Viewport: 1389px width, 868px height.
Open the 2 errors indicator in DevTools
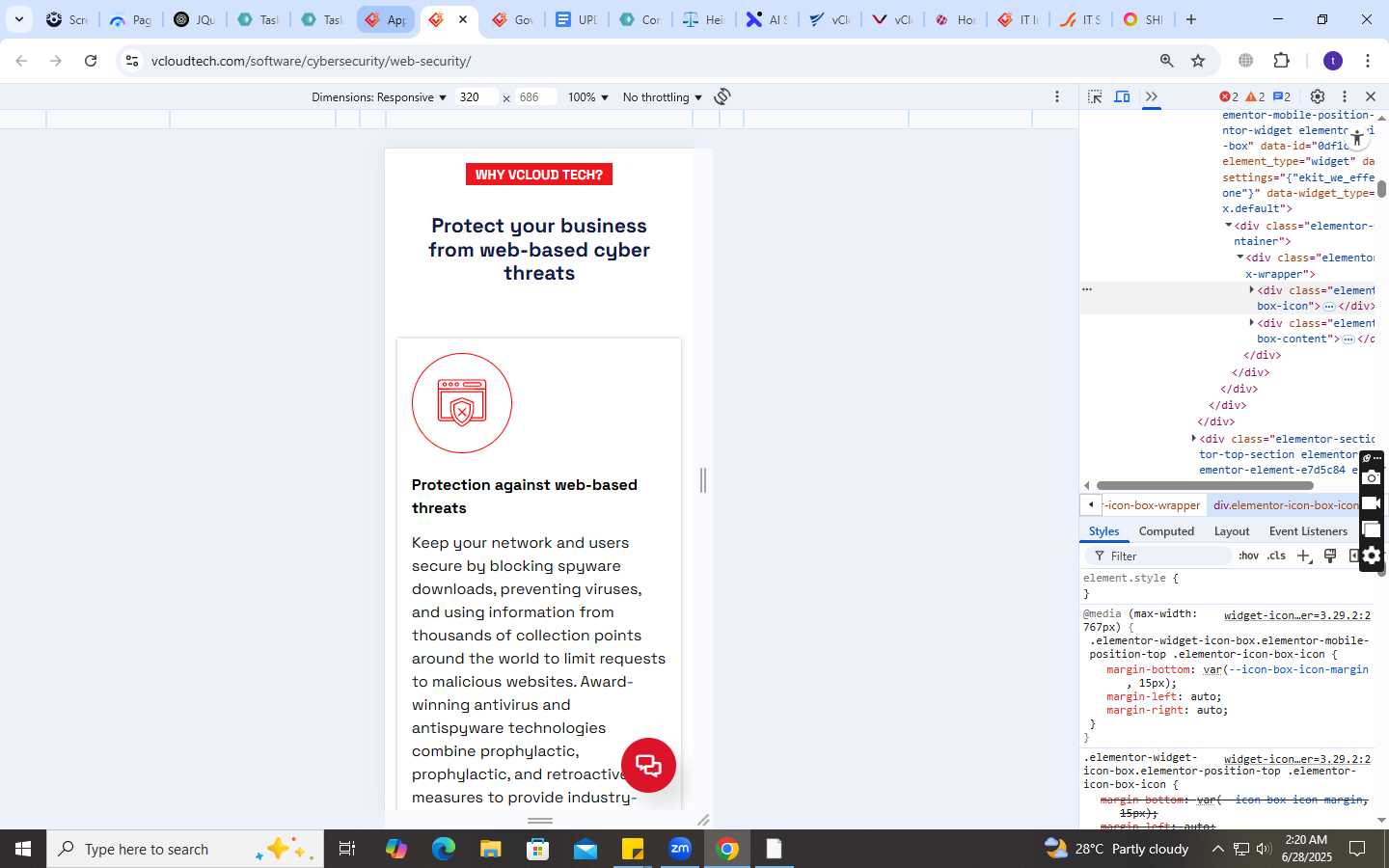point(1229,96)
